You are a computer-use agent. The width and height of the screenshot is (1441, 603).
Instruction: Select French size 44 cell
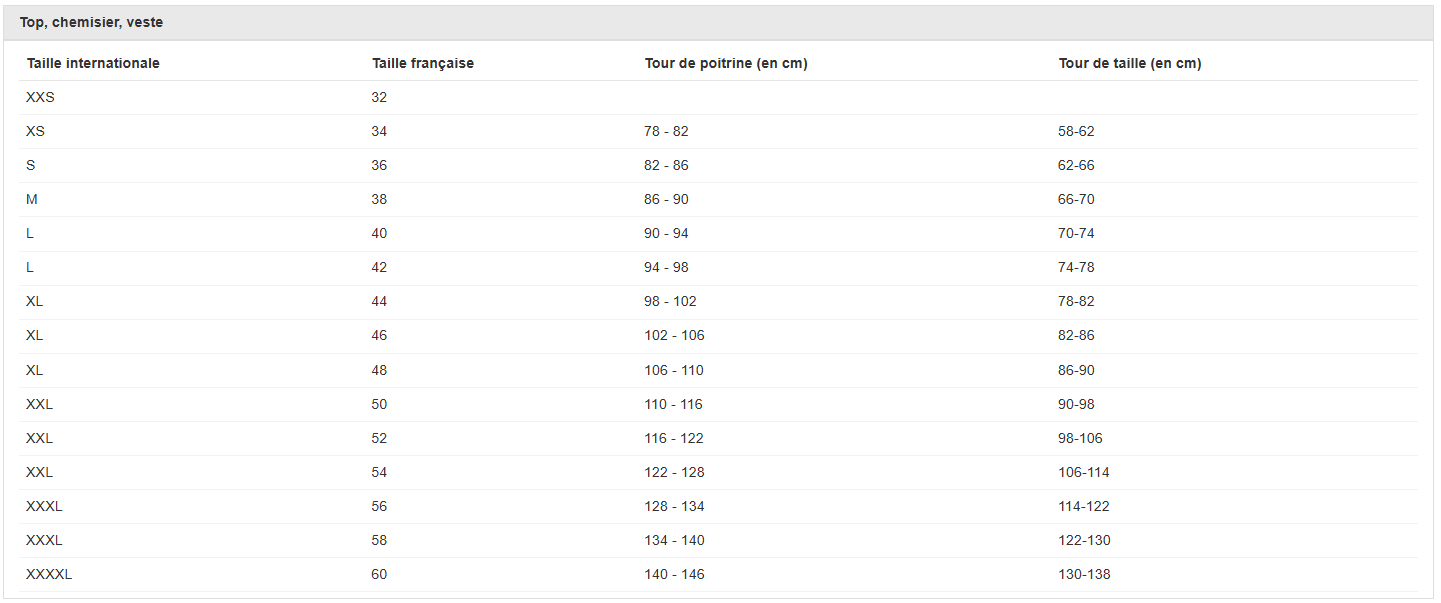[379, 301]
